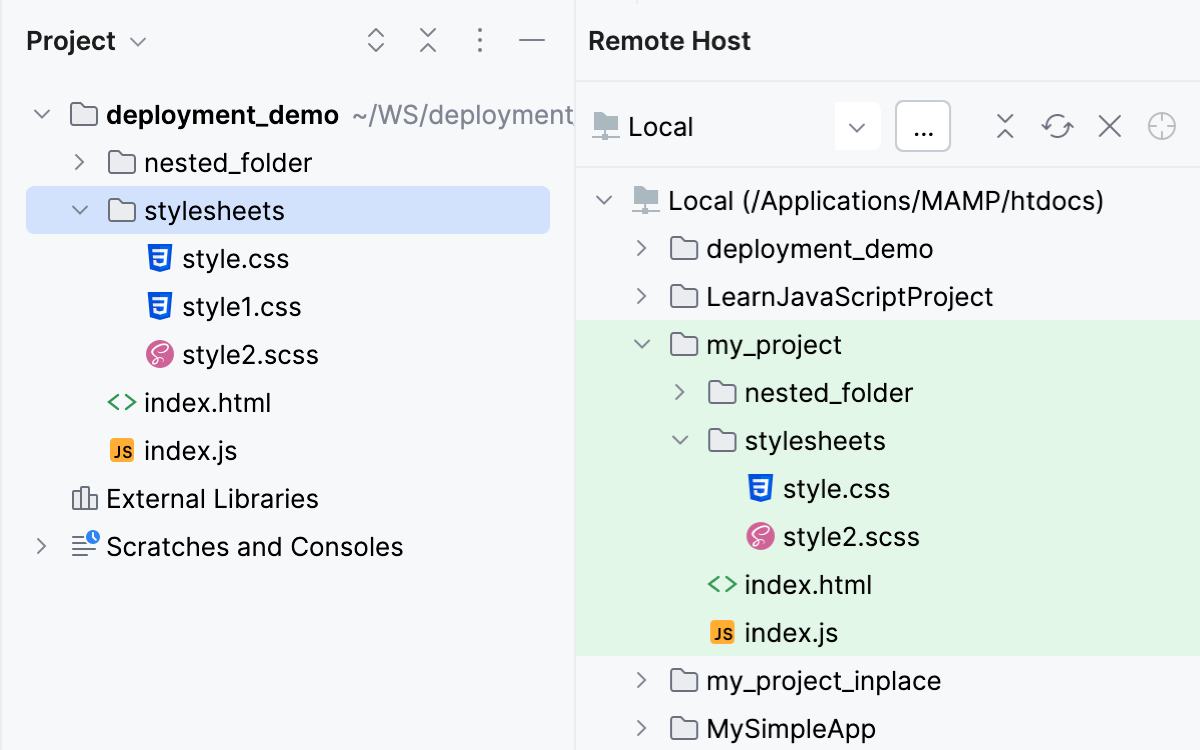The width and height of the screenshot is (1200, 750).
Task: Open the Local server dropdown
Action: pos(856,127)
